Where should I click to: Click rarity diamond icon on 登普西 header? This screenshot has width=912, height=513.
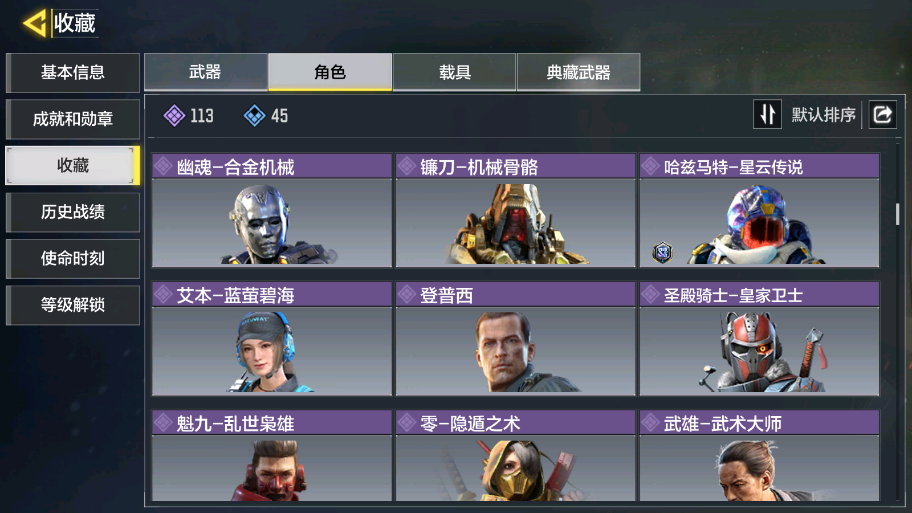point(407,295)
